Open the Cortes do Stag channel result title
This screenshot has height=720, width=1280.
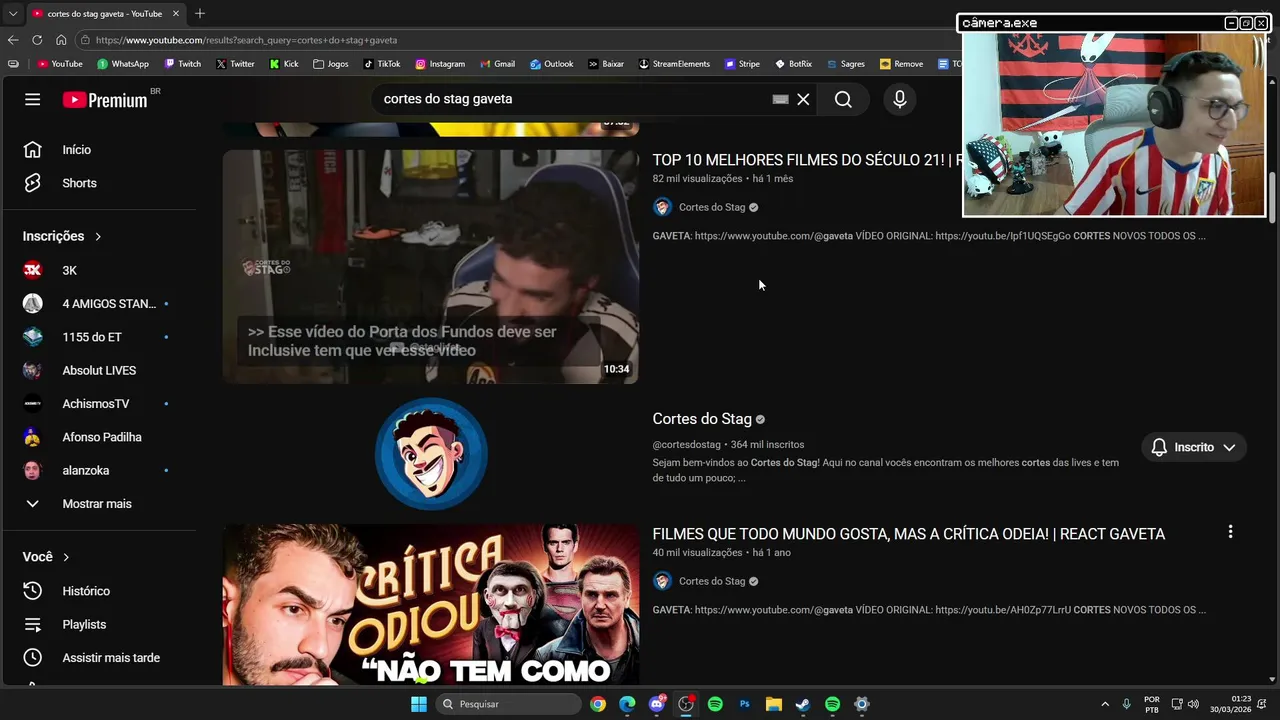[x=702, y=419]
